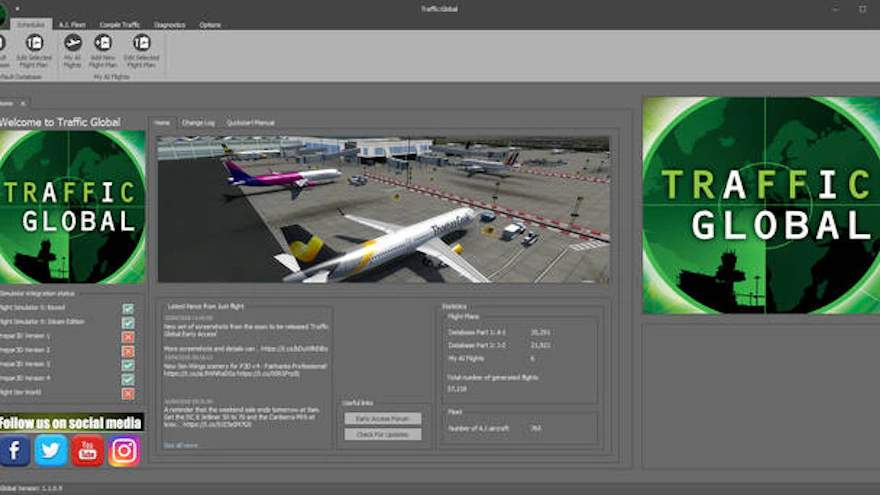Click the airport apron screenshot image

click(383, 209)
